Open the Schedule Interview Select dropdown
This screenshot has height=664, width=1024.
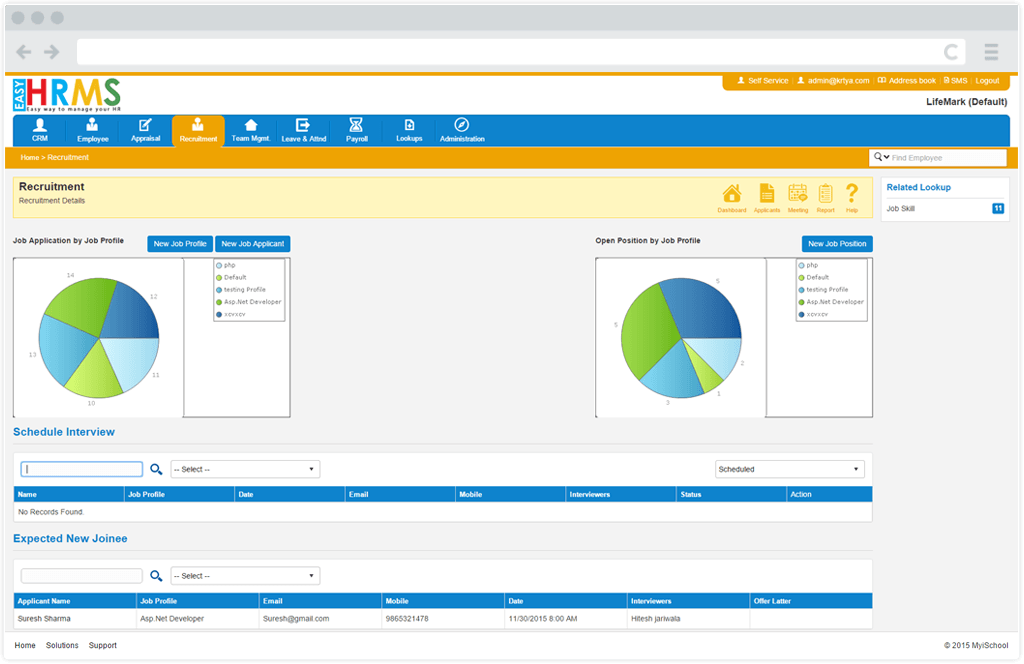coord(245,469)
